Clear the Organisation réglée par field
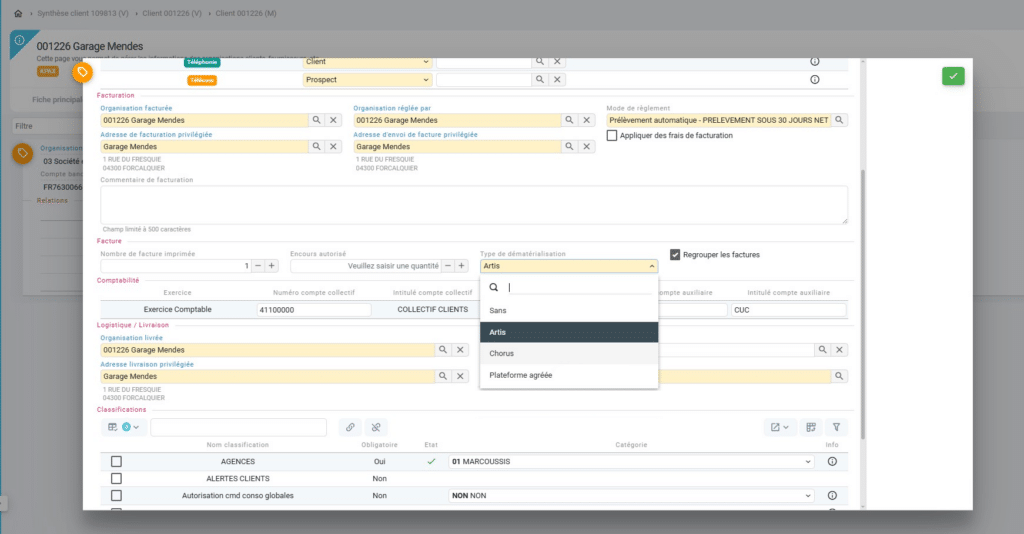This screenshot has width=1024, height=534. coord(587,120)
